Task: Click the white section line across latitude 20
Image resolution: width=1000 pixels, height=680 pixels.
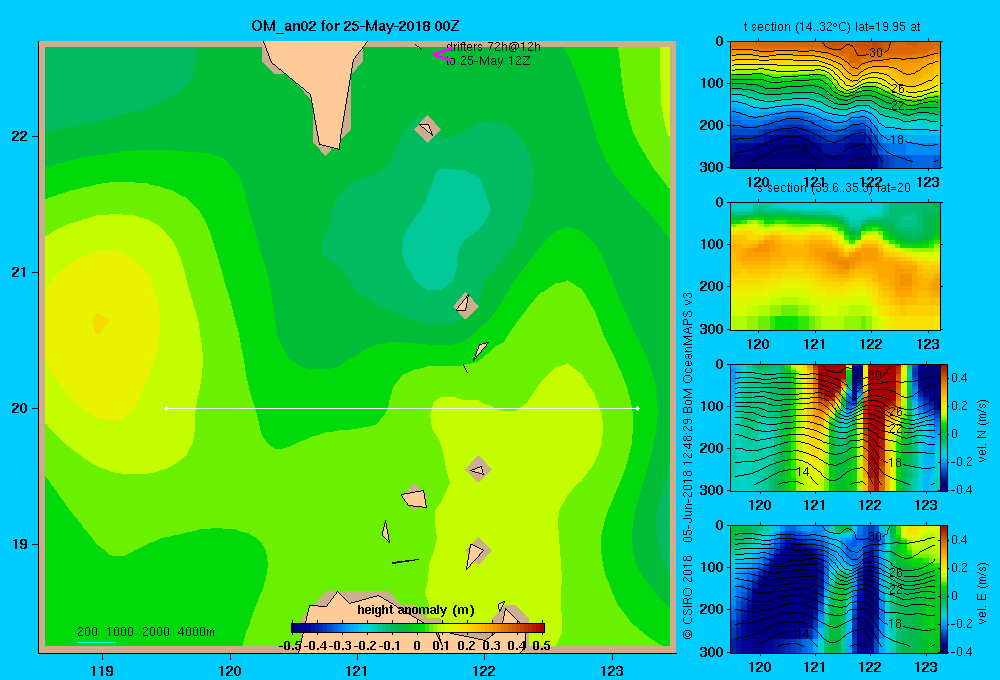Action: click(402, 408)
